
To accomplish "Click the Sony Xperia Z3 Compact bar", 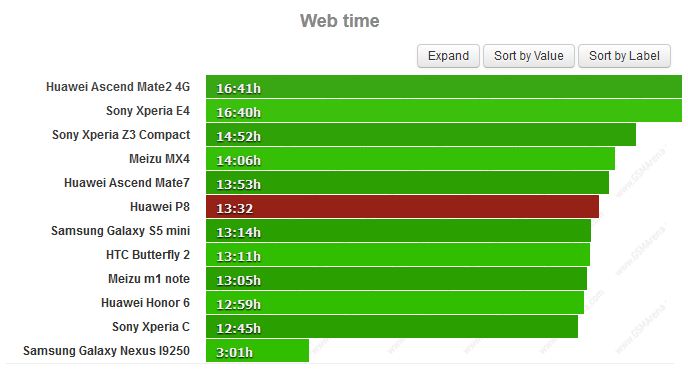I will pos(421,135).
